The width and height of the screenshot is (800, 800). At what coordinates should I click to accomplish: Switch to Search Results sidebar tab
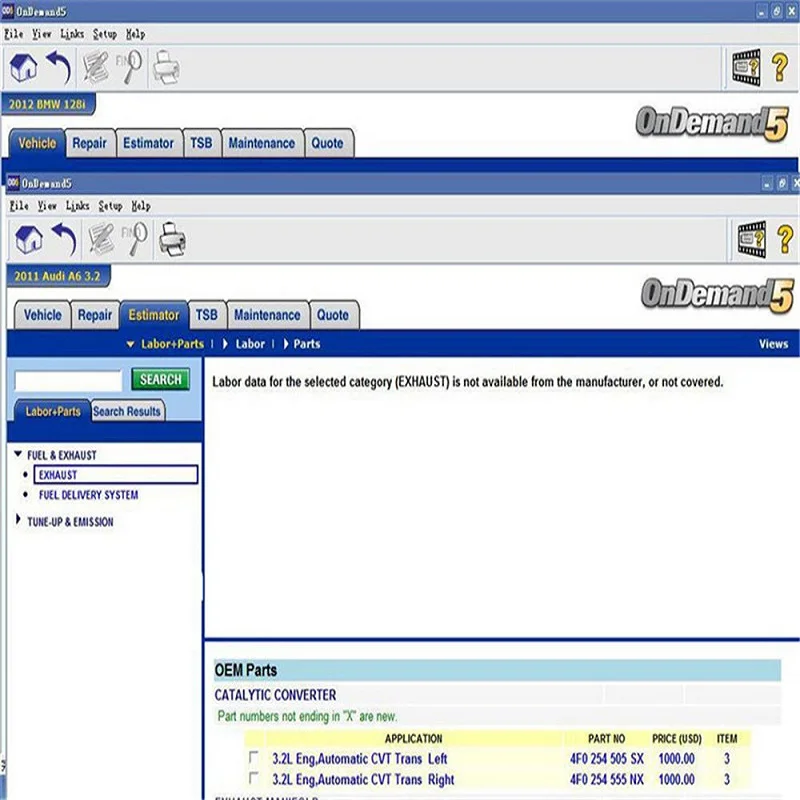[127, 411]
